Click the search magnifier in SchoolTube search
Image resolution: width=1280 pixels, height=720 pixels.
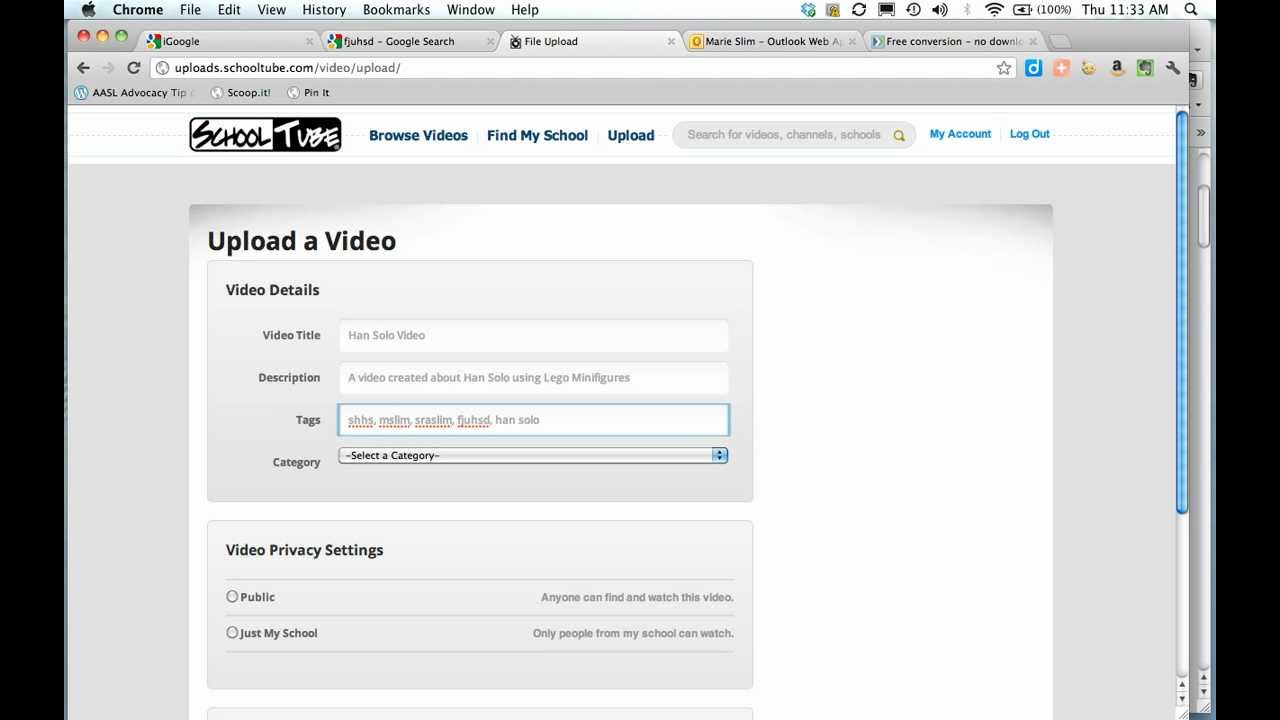click(899, 136)
